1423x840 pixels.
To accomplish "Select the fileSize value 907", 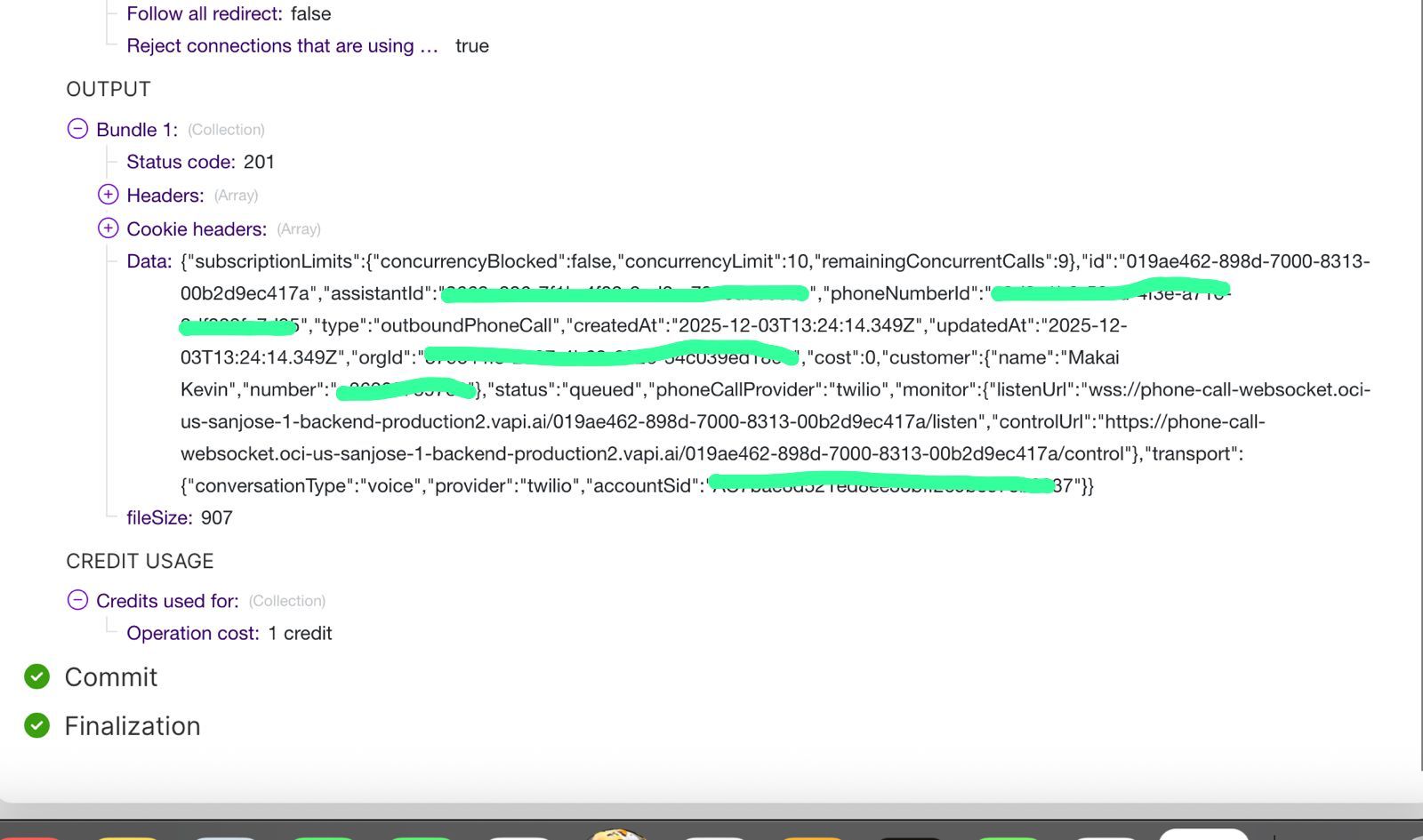I will tap(216, 517).
